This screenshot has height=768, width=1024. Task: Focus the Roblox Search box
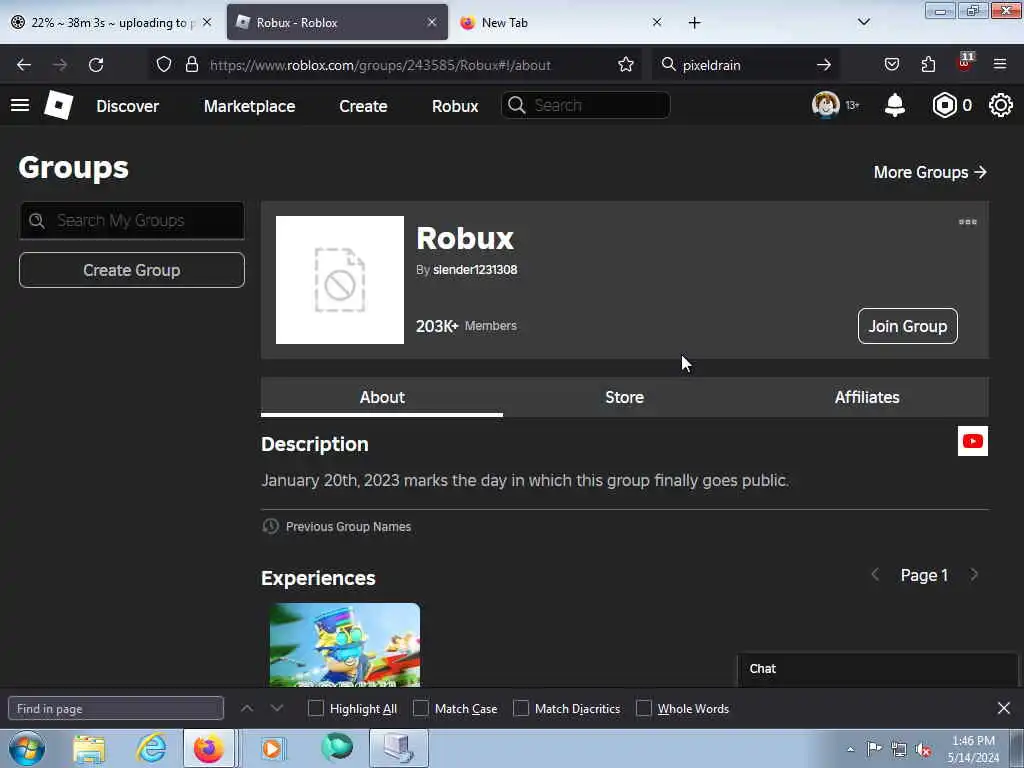tap(585, 105)
